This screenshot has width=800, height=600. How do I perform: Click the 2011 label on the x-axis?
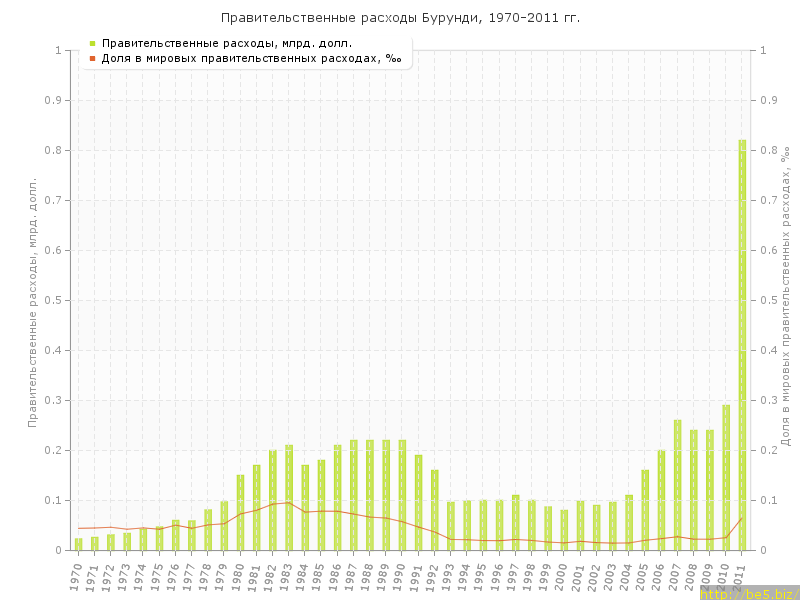[x=739, y=577]
